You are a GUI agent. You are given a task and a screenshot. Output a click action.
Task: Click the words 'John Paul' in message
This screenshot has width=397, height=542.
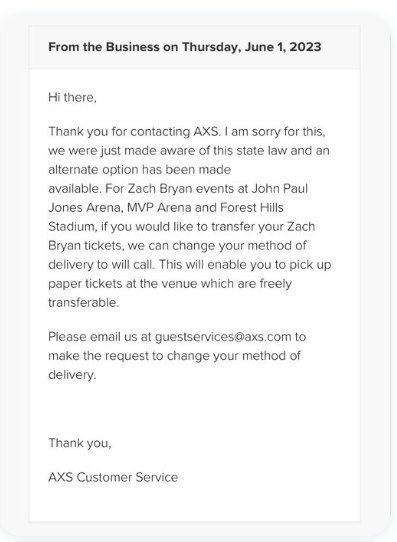coord(280,189)
